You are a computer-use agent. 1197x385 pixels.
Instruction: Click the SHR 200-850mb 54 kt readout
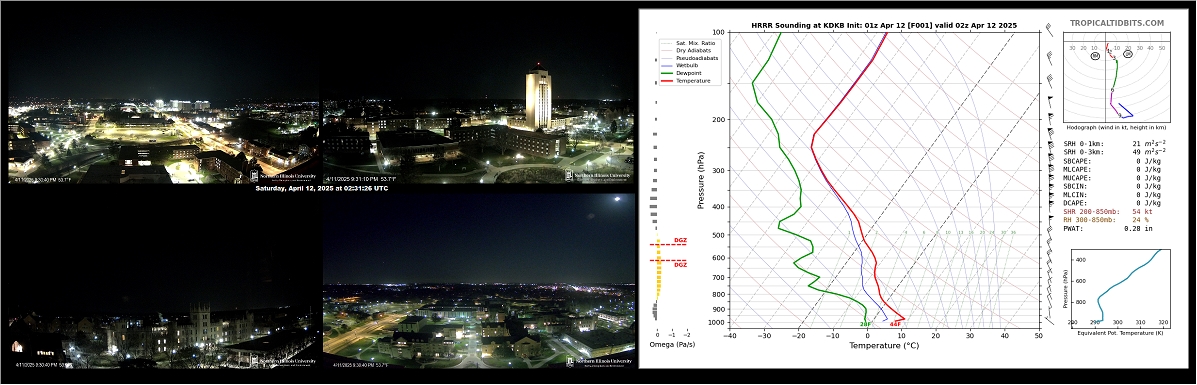coord(1107,211)
